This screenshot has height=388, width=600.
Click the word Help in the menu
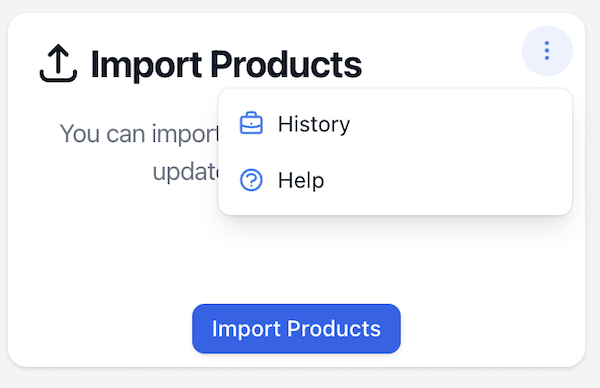click(301, 180)
